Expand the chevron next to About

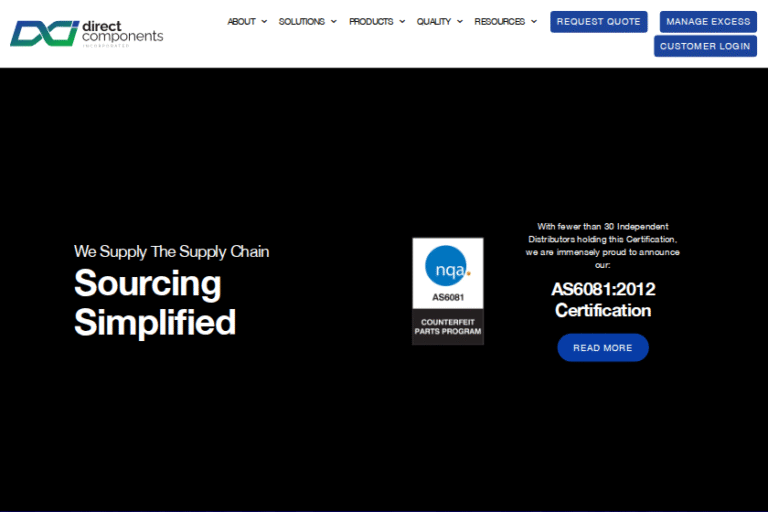(x=264, y=21)
